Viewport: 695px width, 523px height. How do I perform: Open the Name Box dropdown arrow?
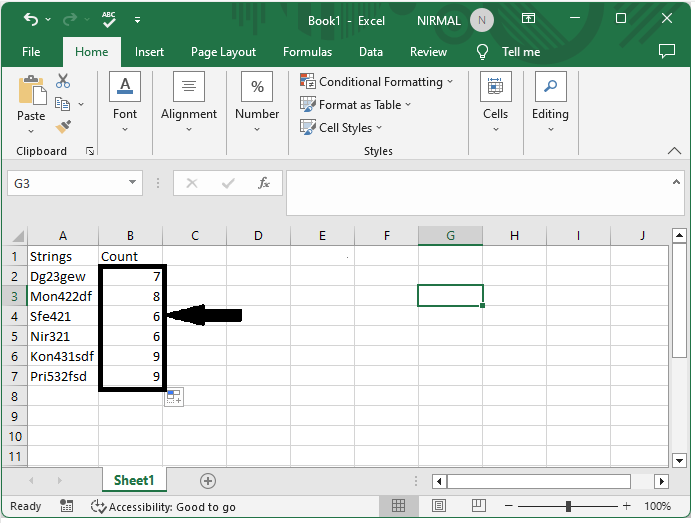(x=132, y=183)
